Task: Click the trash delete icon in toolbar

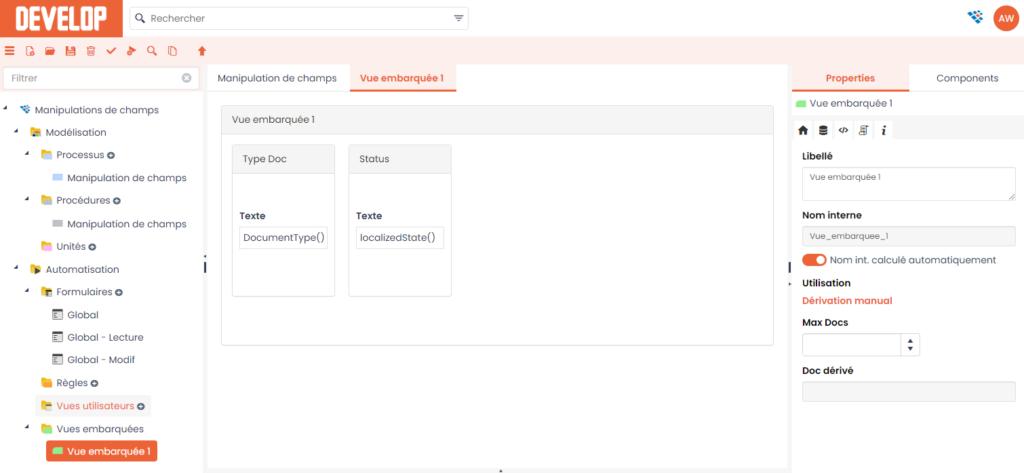Action: tap(91, 50)
